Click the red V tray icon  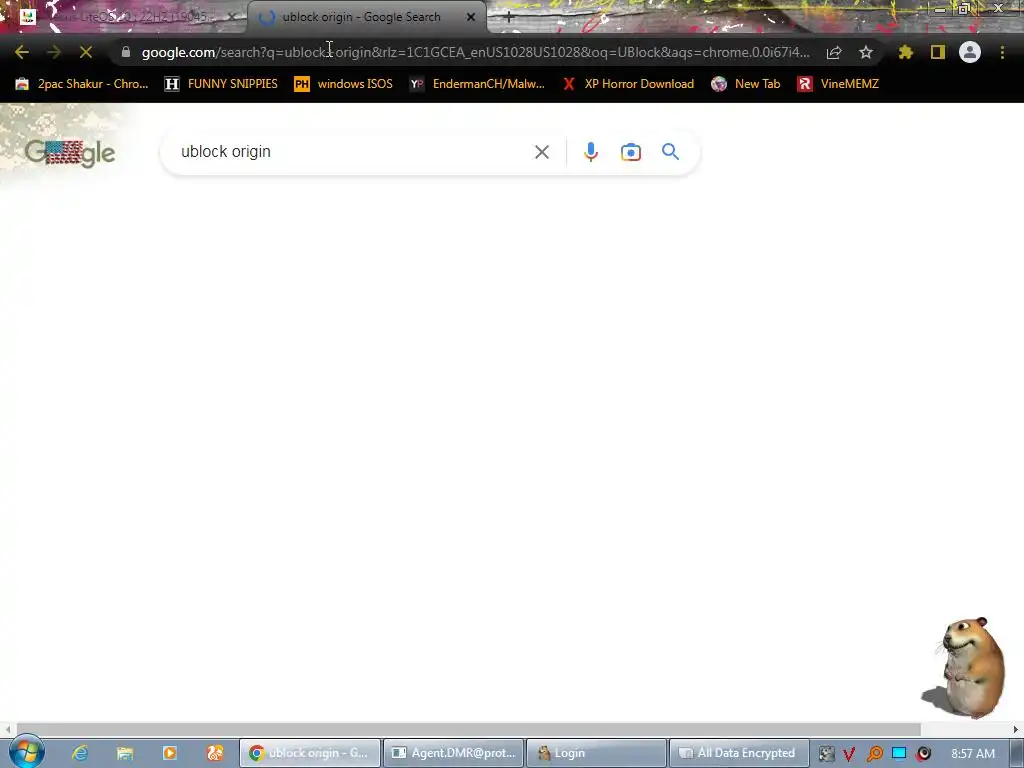click(849, 754)
